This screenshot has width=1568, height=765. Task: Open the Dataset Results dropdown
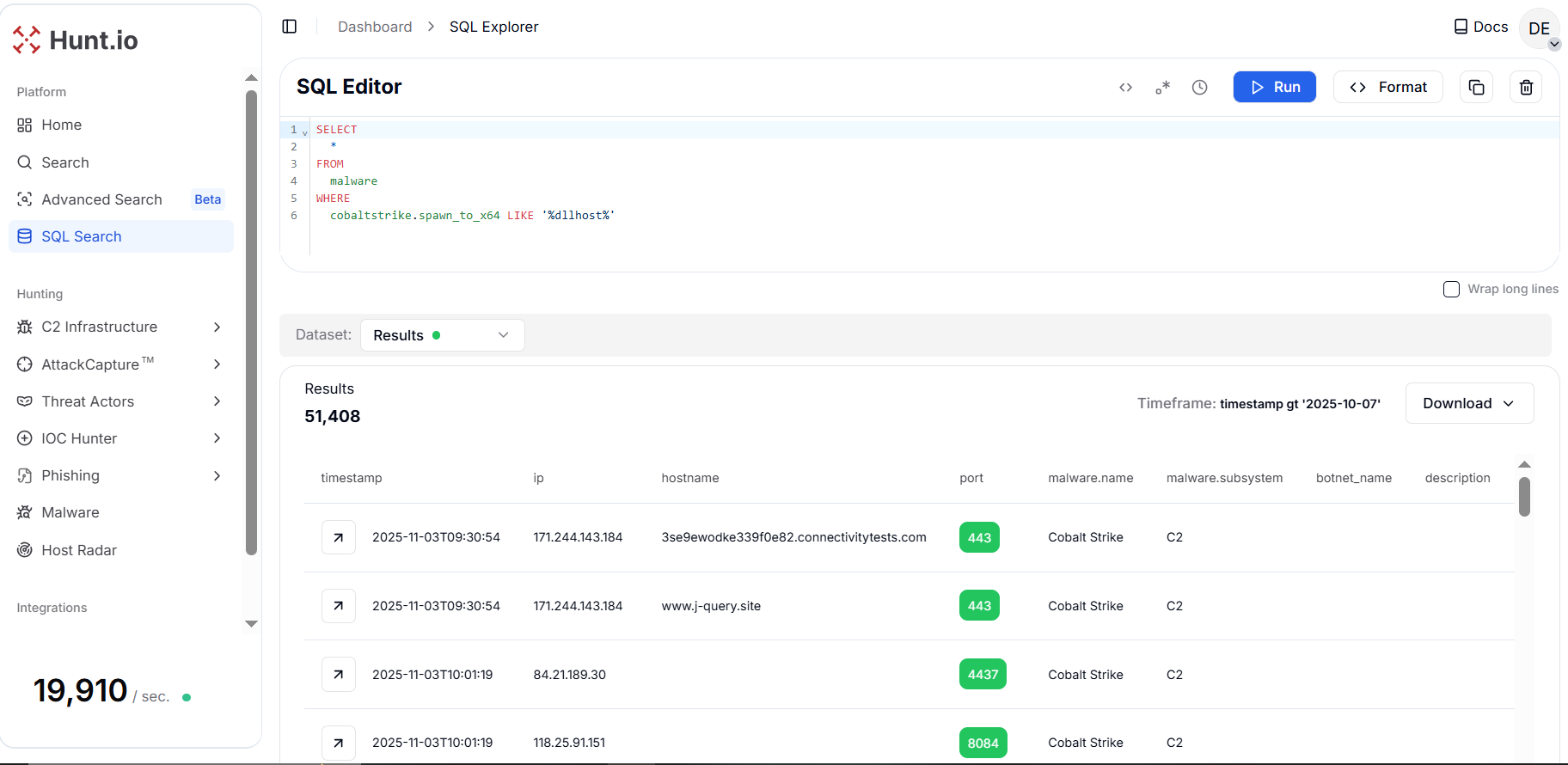[x=442, y=335]
